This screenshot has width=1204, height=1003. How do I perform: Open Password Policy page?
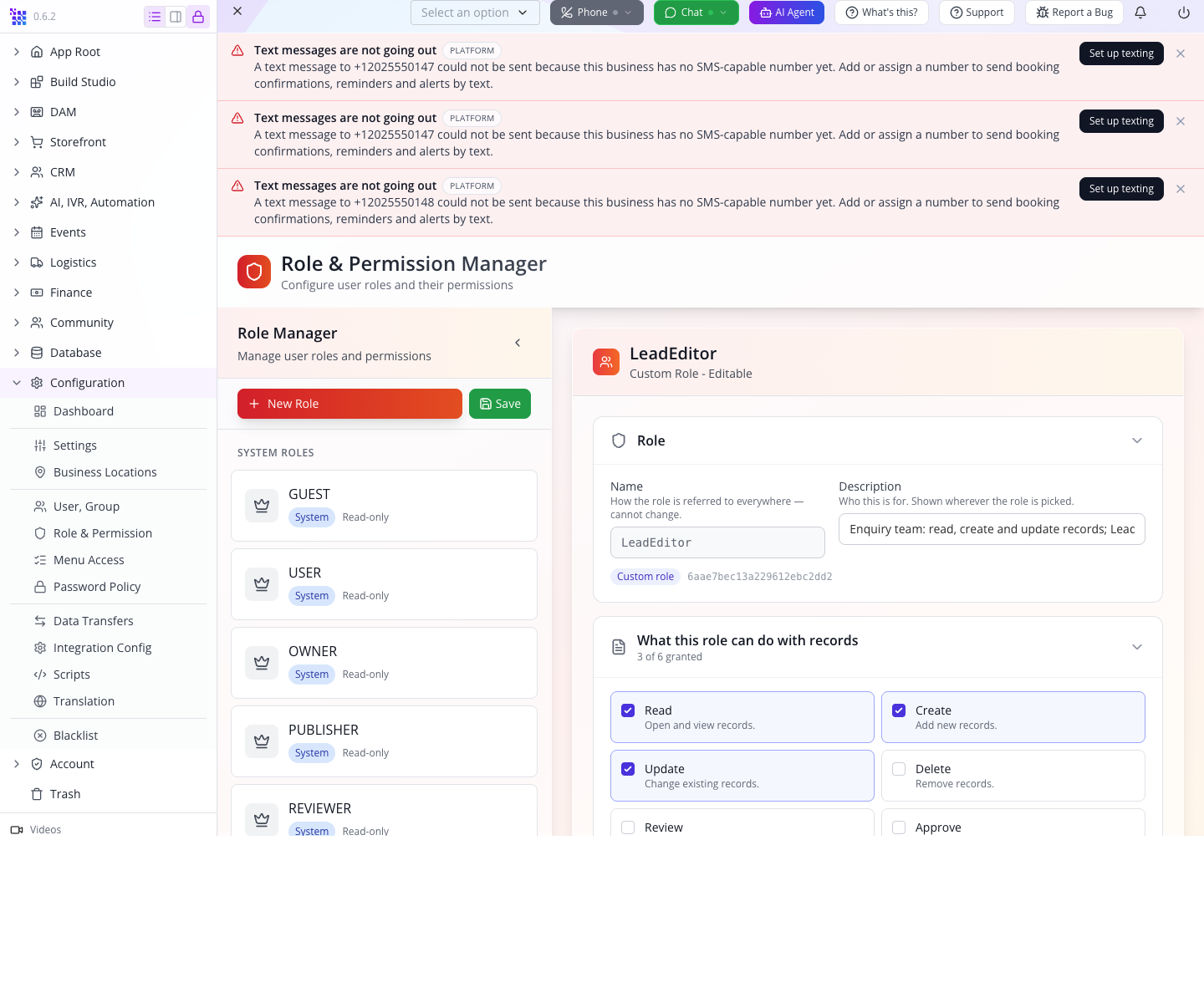pos(97,587)
